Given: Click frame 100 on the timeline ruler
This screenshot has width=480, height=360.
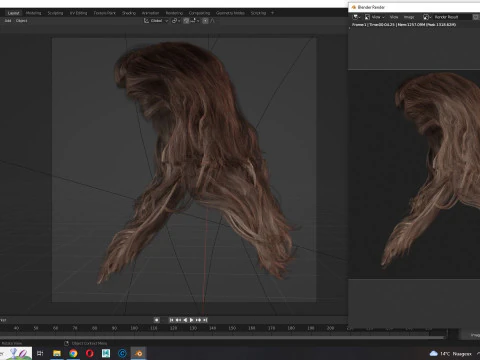Looking at the screenshot, I should [x=134, y=328].
